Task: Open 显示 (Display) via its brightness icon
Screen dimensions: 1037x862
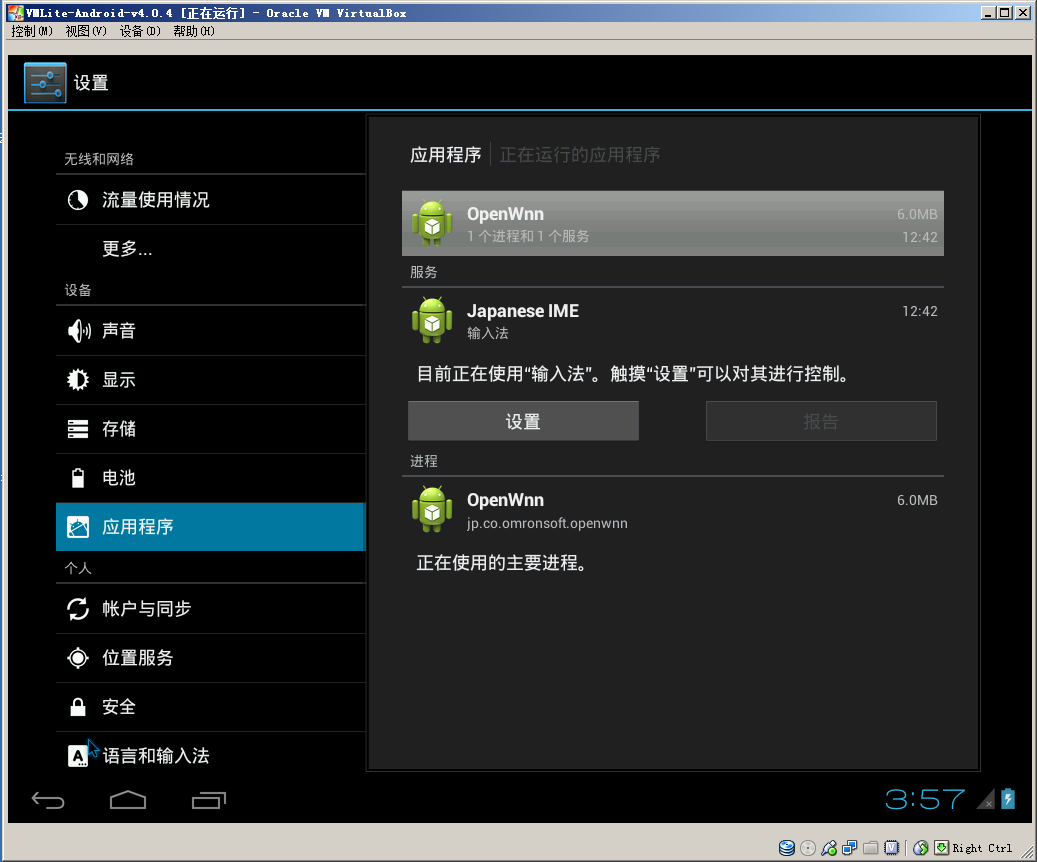Action: pos(78,380)
